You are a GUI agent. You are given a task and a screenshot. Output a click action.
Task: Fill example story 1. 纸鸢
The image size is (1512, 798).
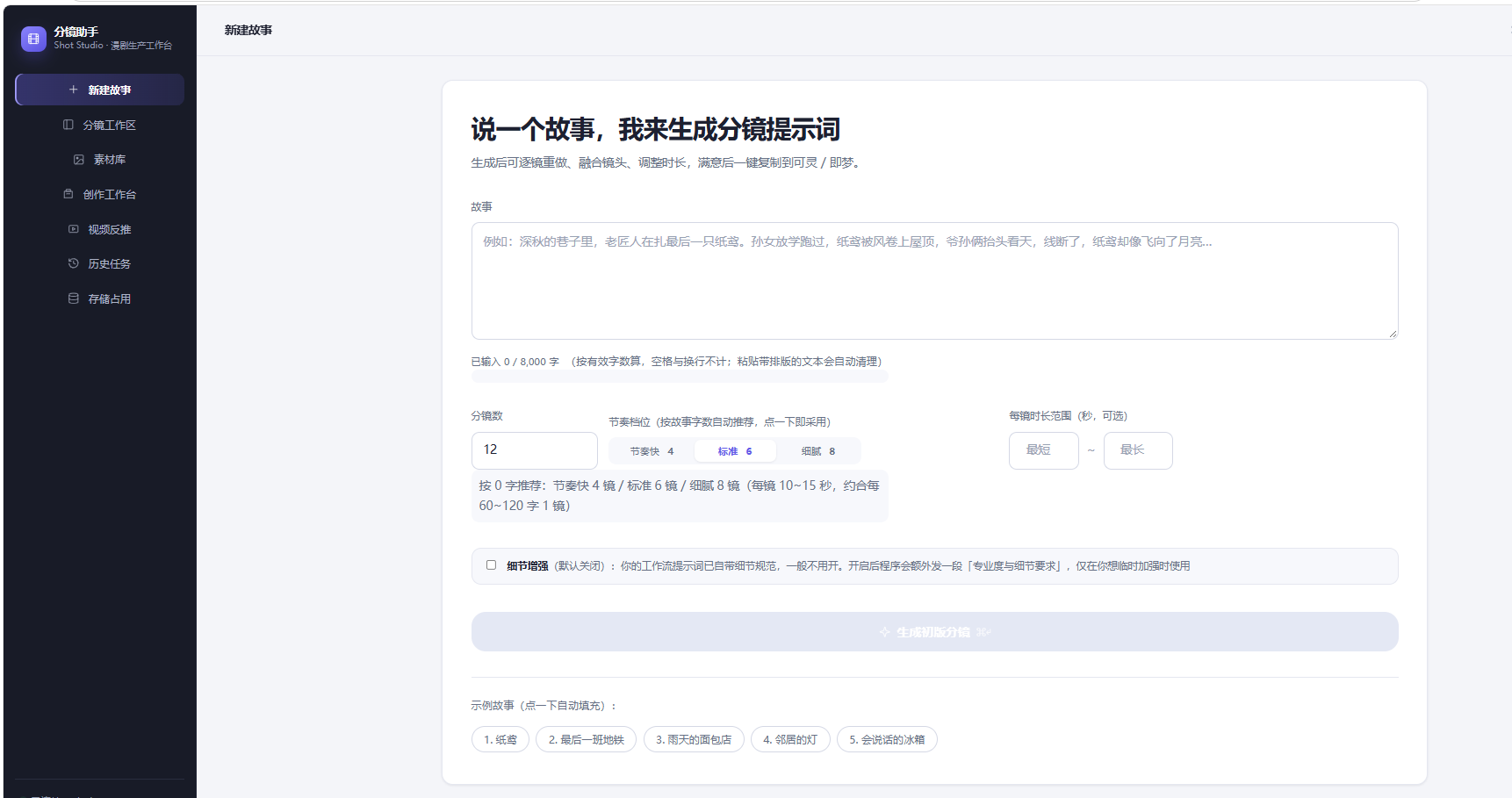coord(500,739)
